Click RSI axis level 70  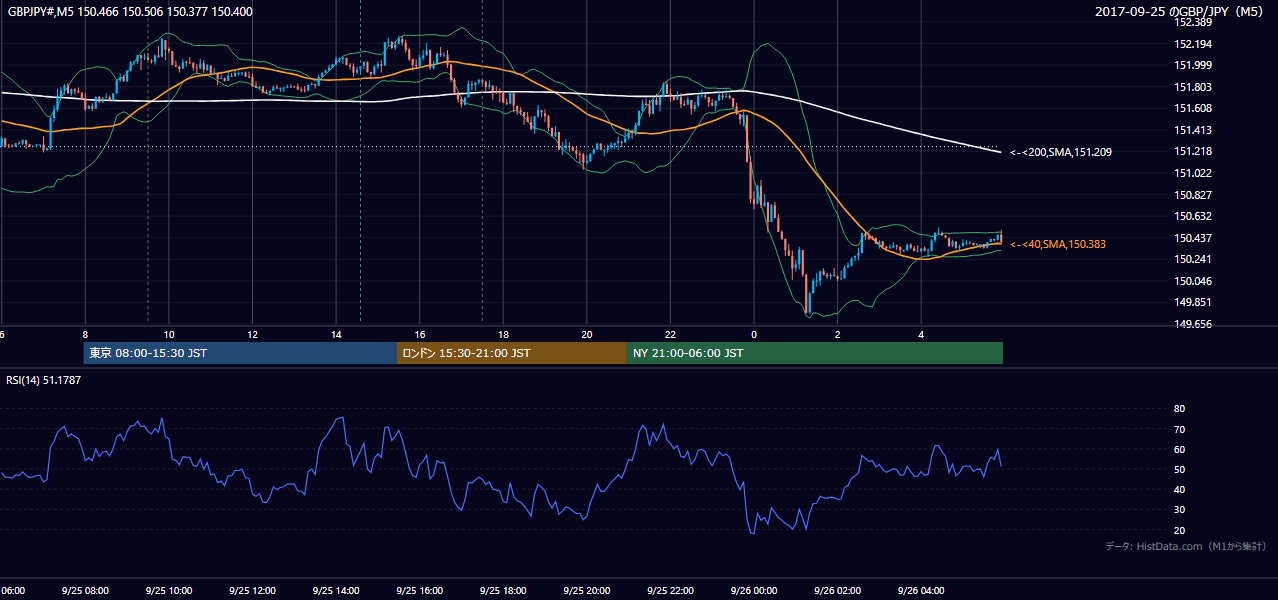[1179, 429]
